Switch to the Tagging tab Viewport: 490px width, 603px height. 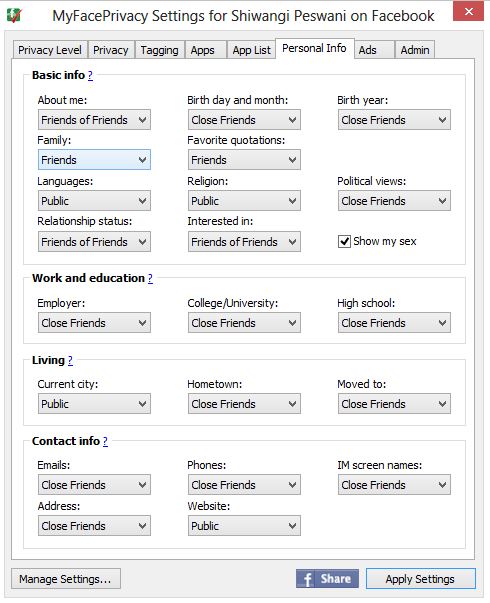coord(160,50)
